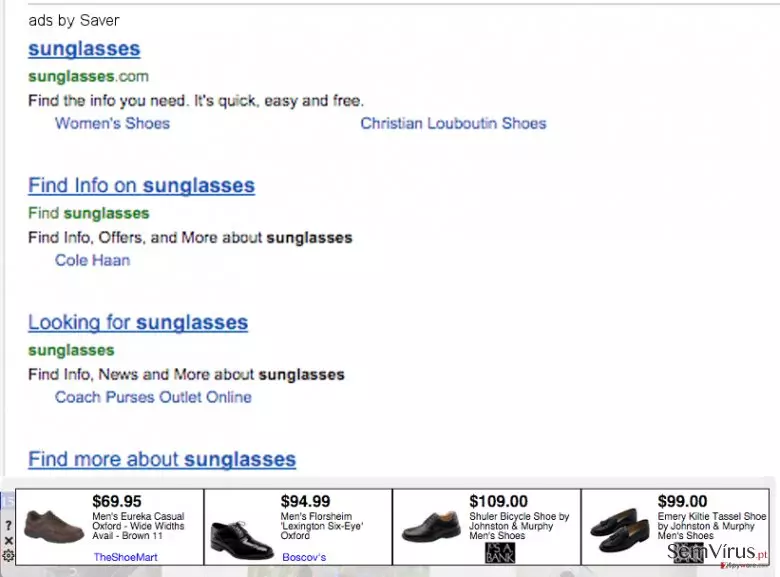
Task: Open the top 'sunglasses' ad headline
Action: pos(84,49)
